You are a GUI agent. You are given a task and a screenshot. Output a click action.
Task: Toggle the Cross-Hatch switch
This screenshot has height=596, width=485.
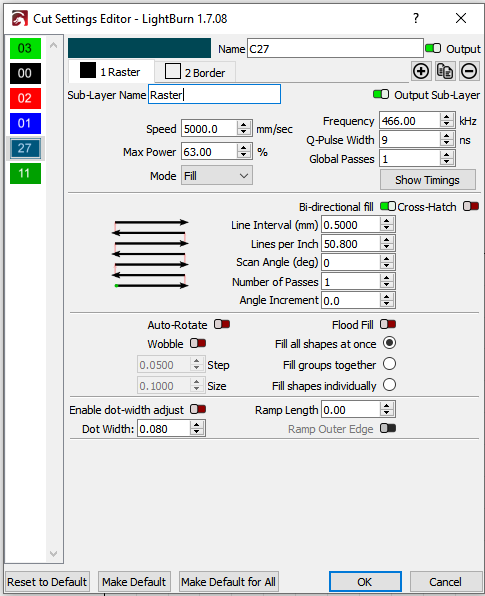(x=471, y=206)
